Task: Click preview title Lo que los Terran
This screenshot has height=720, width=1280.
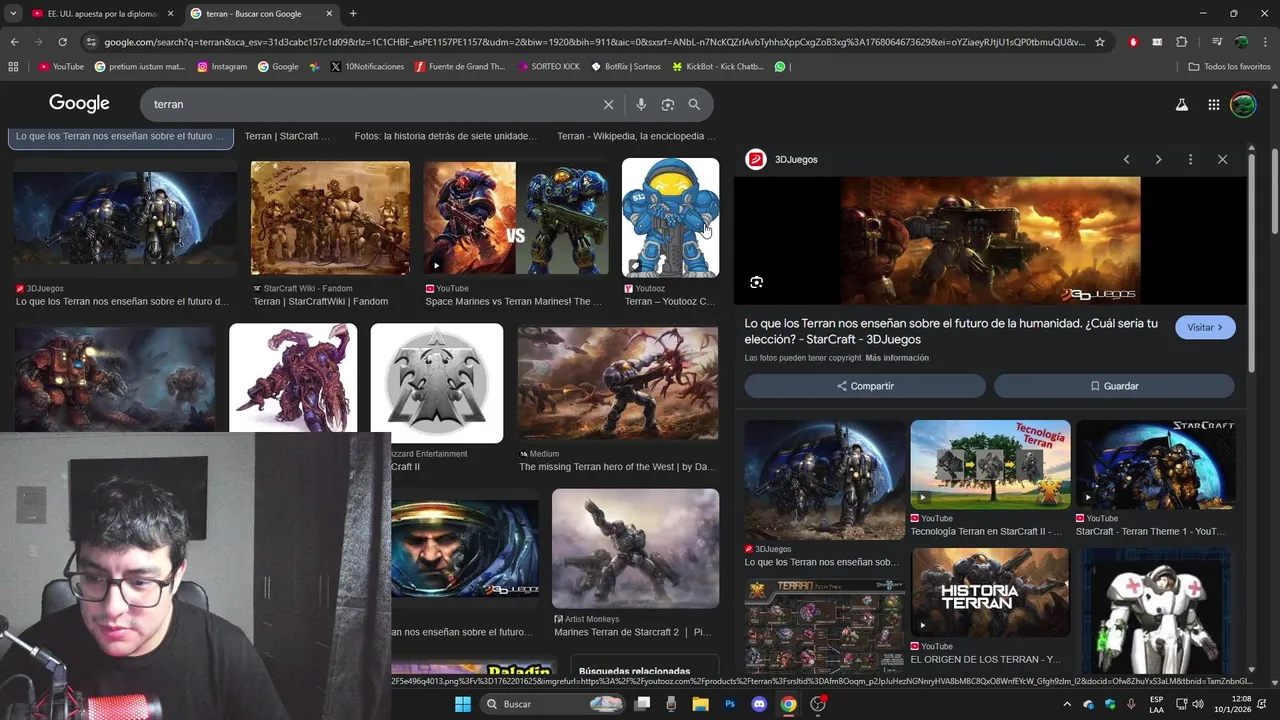Action: tap(950, 331)
